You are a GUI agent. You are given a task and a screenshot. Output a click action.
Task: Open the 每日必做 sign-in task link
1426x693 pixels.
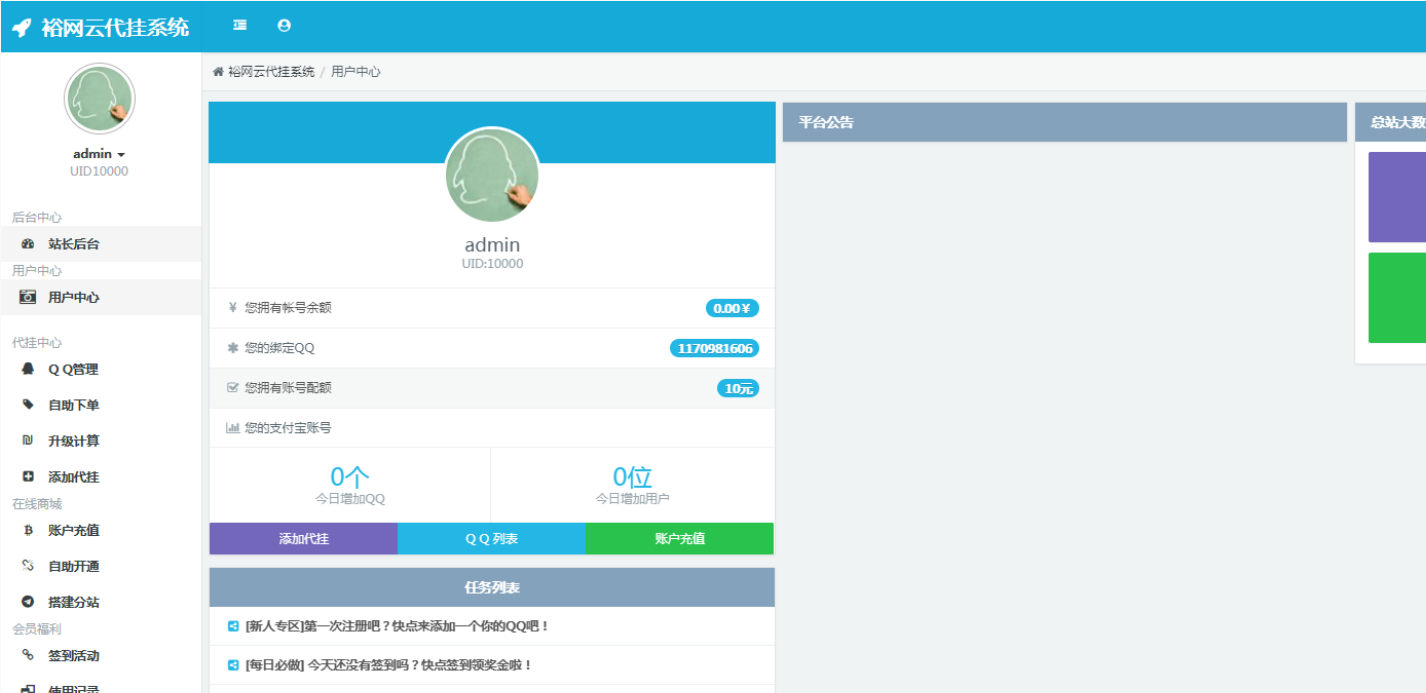pos(388,665)
